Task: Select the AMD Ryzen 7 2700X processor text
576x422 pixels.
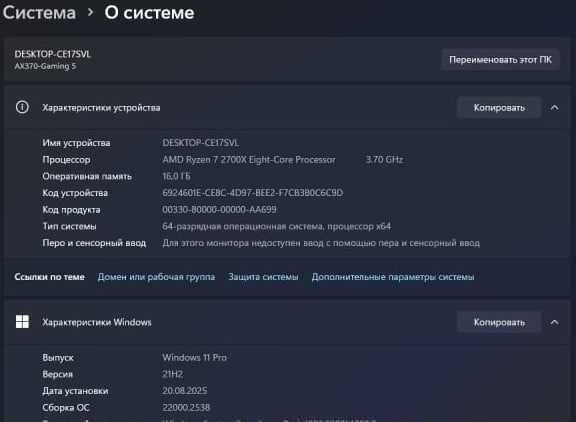Action: (x=249, y=159)
